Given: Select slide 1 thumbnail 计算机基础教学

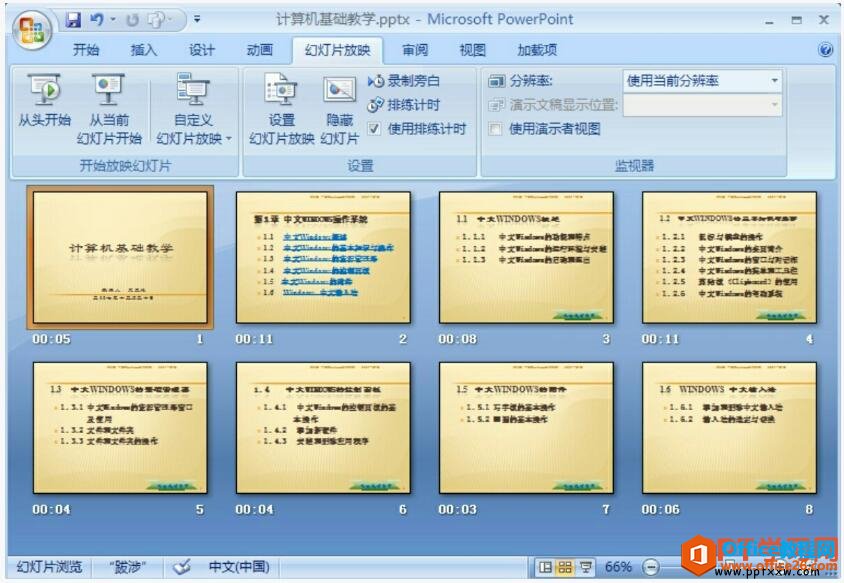Looking at the screenshot, I should tap(120, 257).
